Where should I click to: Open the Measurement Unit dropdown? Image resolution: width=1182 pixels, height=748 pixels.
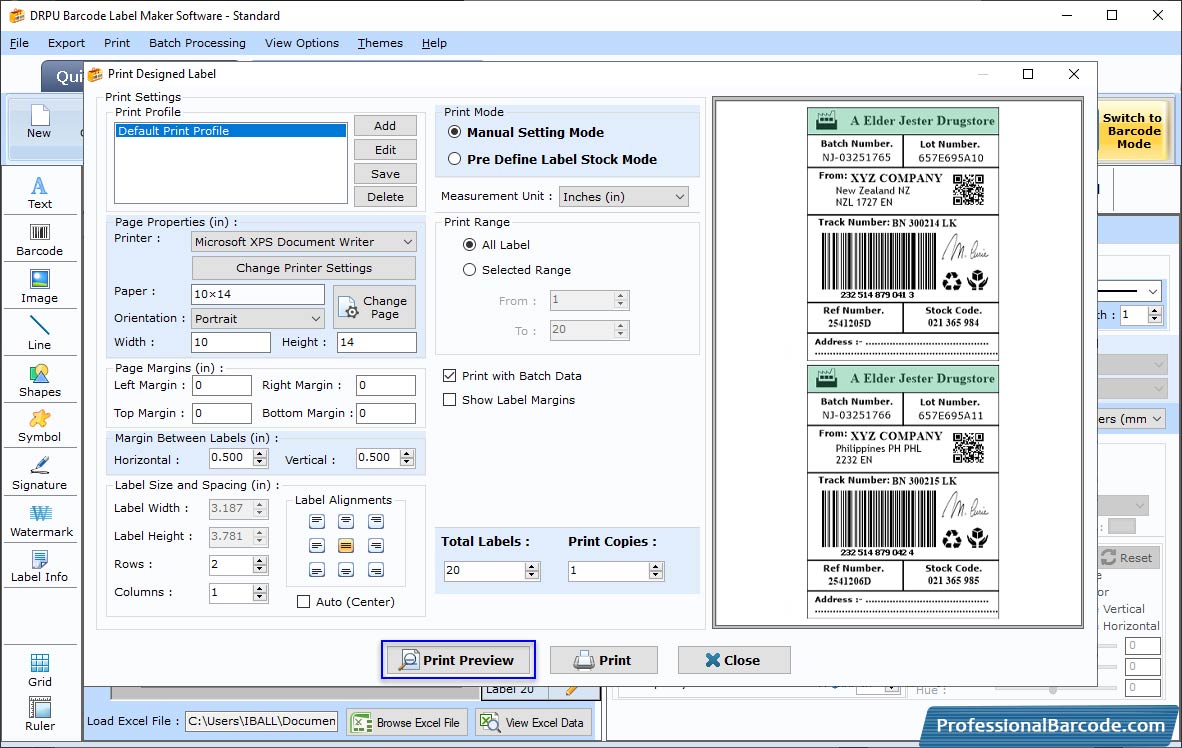[x=623, y=197]
